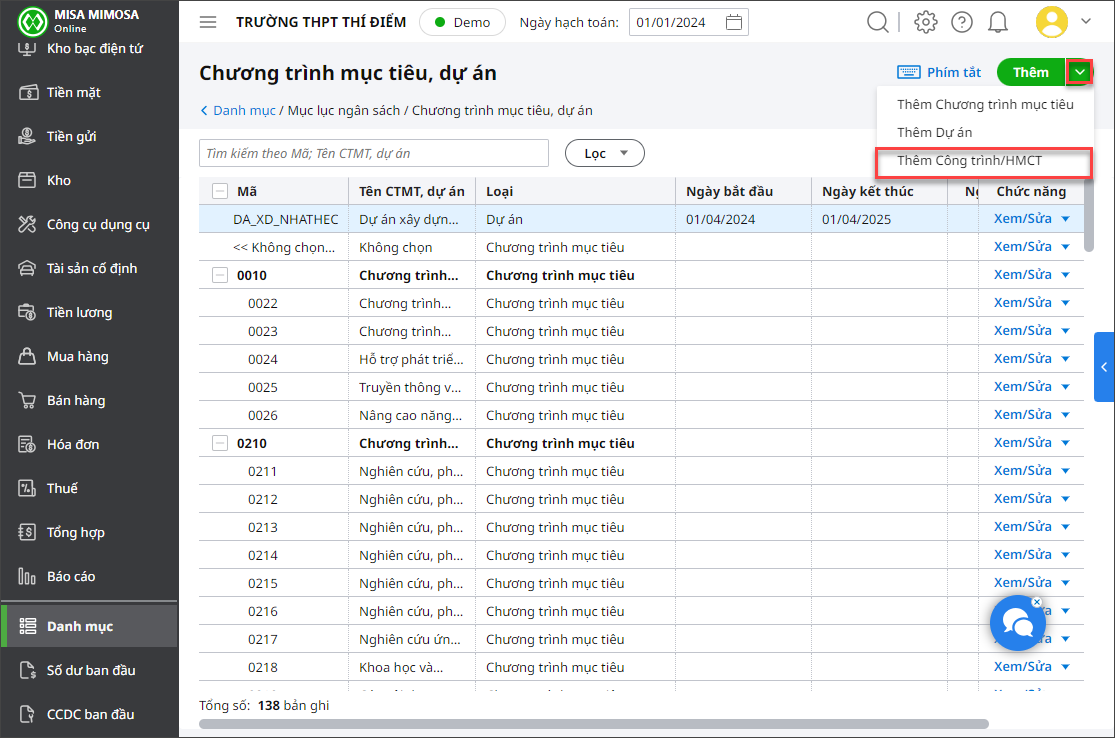This screenshot has height=738, width=1115.
Task: Open the calendar date picker icon
Action: coord(734,22)
